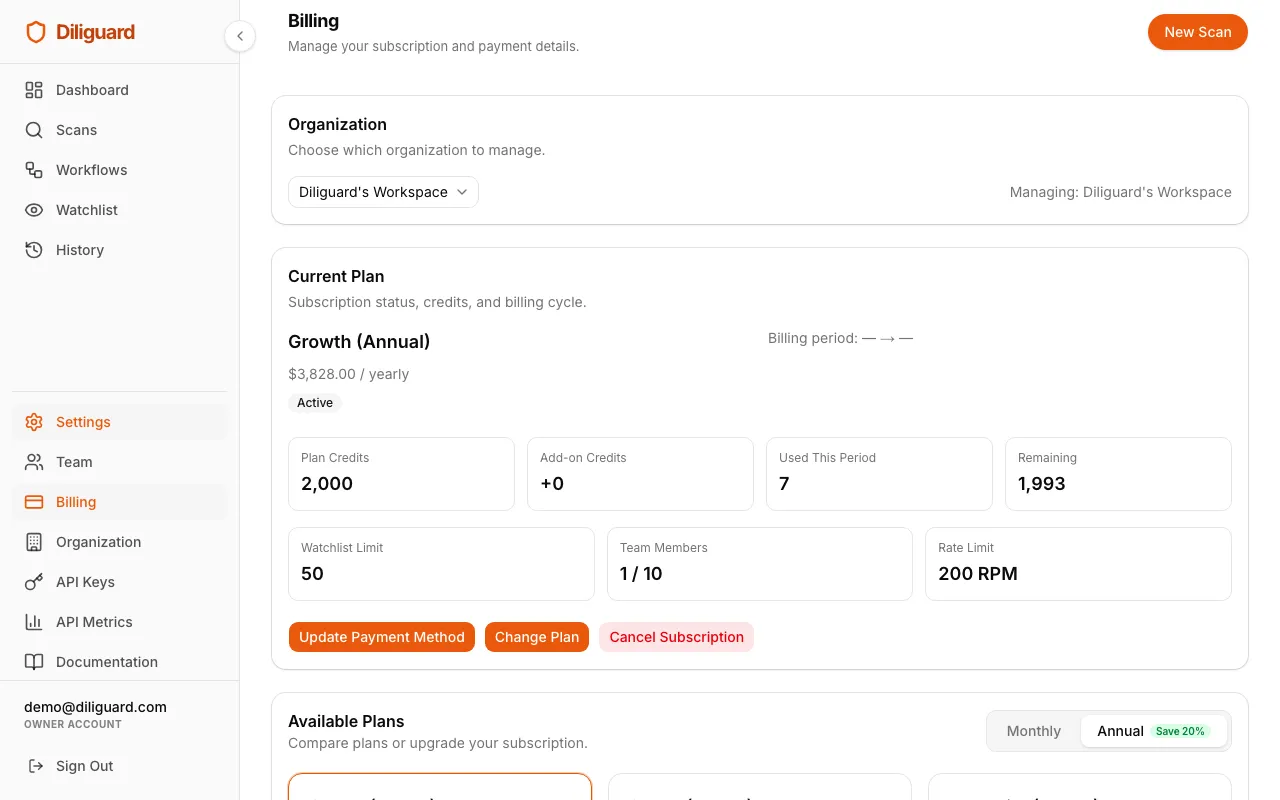
Task: Click Update Payment Method
Action: coord(382,637)
